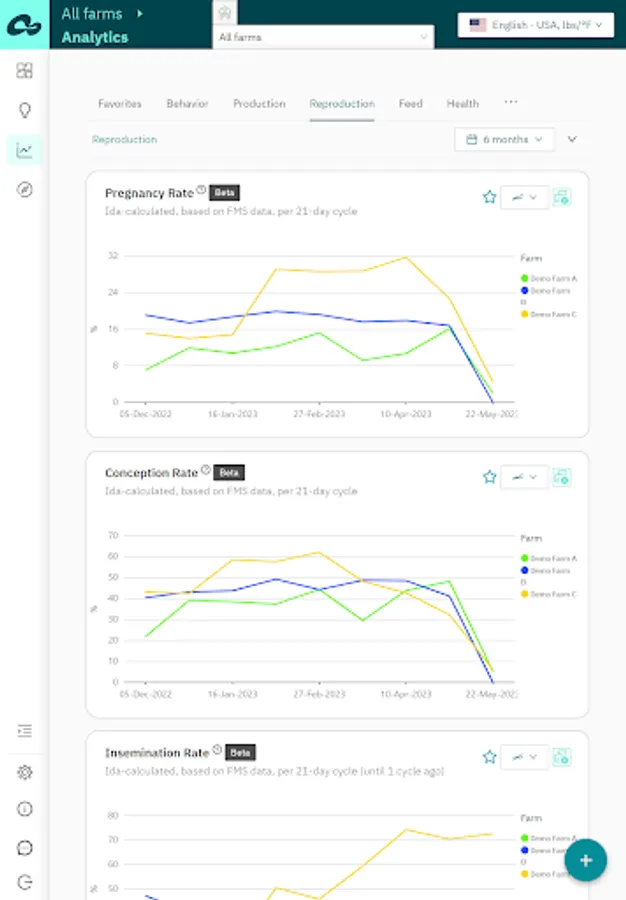Open settings gear icon in sidebar

click(25, 772)
